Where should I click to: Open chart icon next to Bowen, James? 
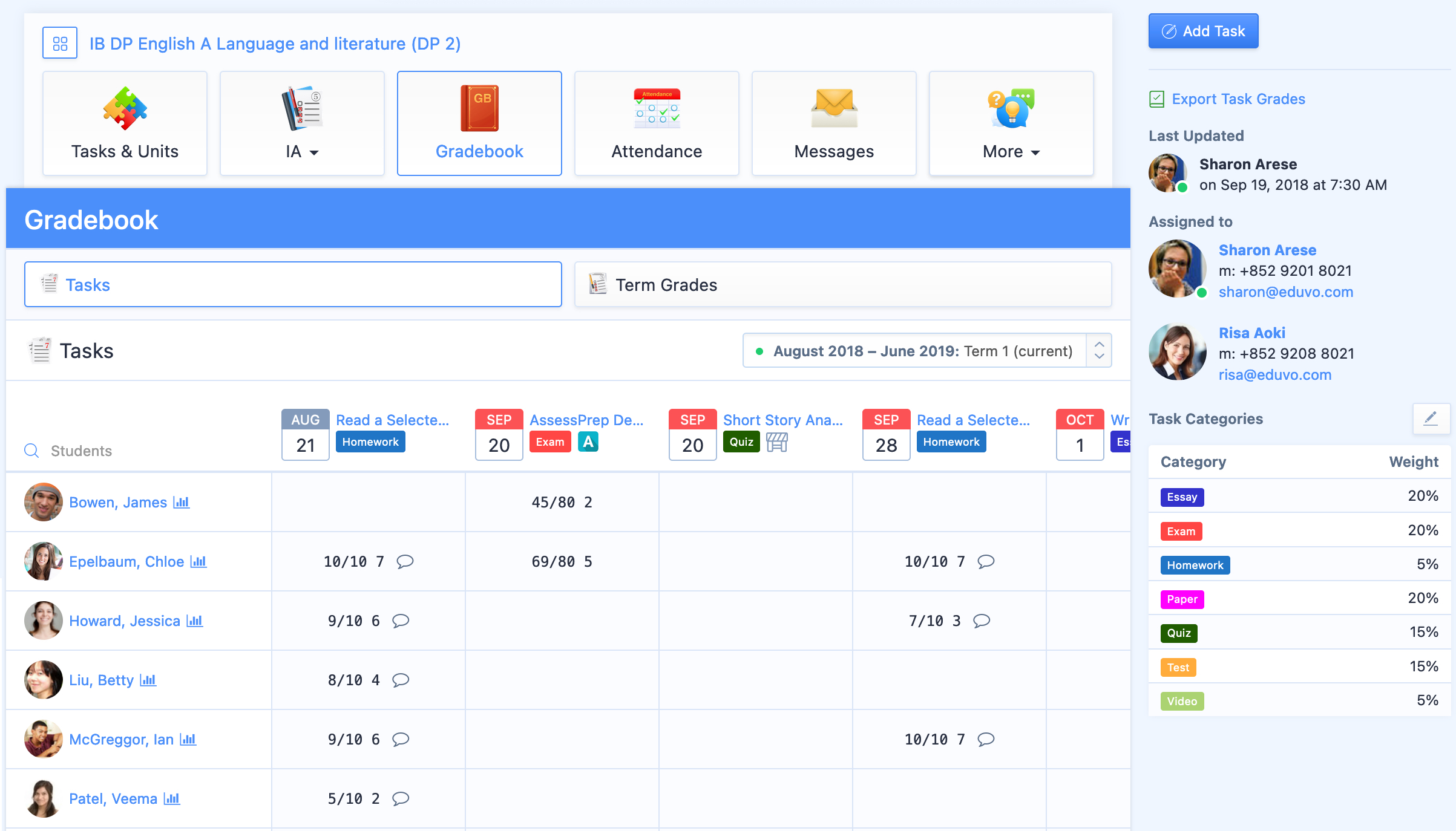click(x=182, y=503)
